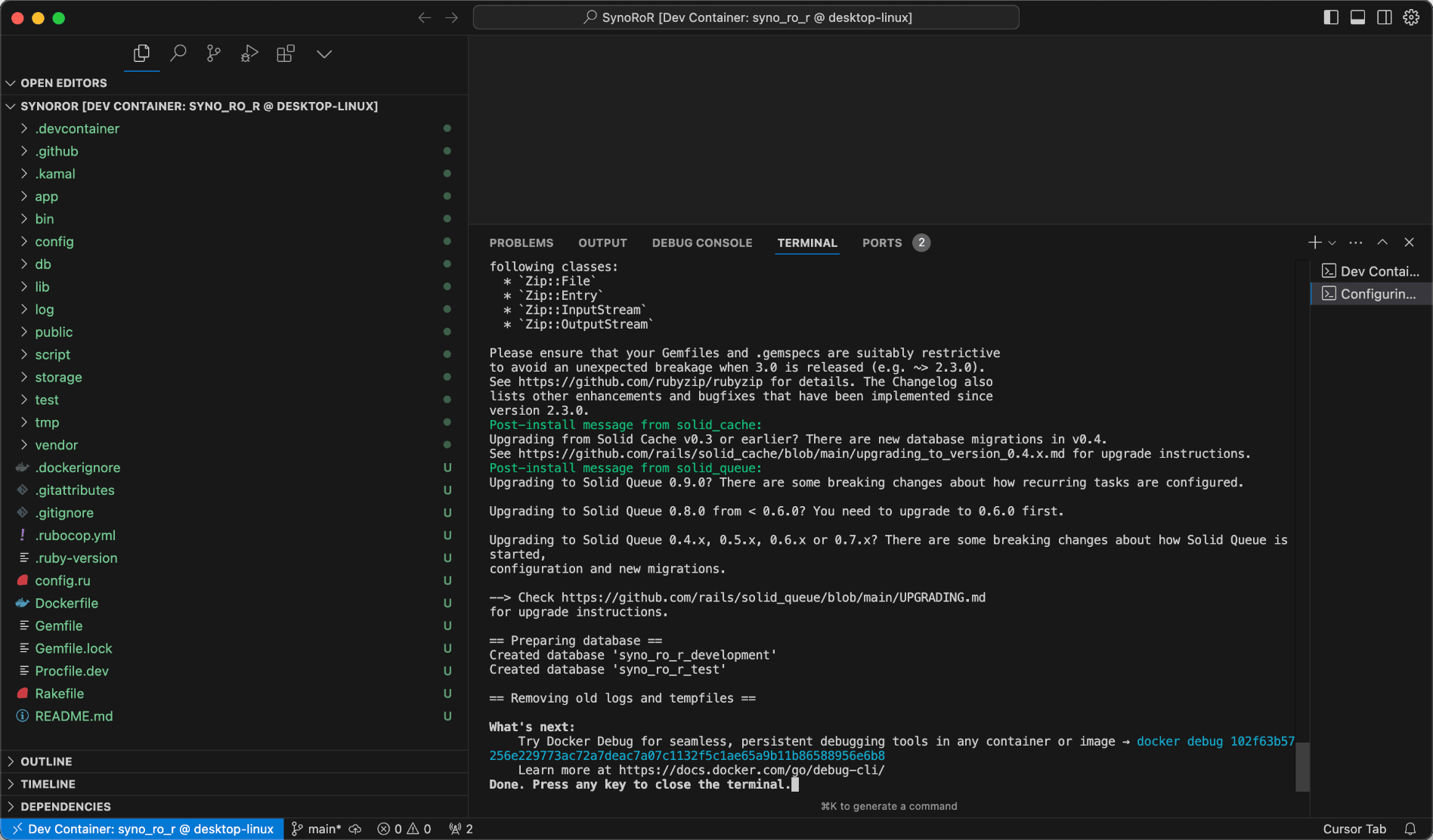The width and height of the screenshot is (1433, 840).
Task: Click the SynoRoR command center search box
Action: [746, 17]
